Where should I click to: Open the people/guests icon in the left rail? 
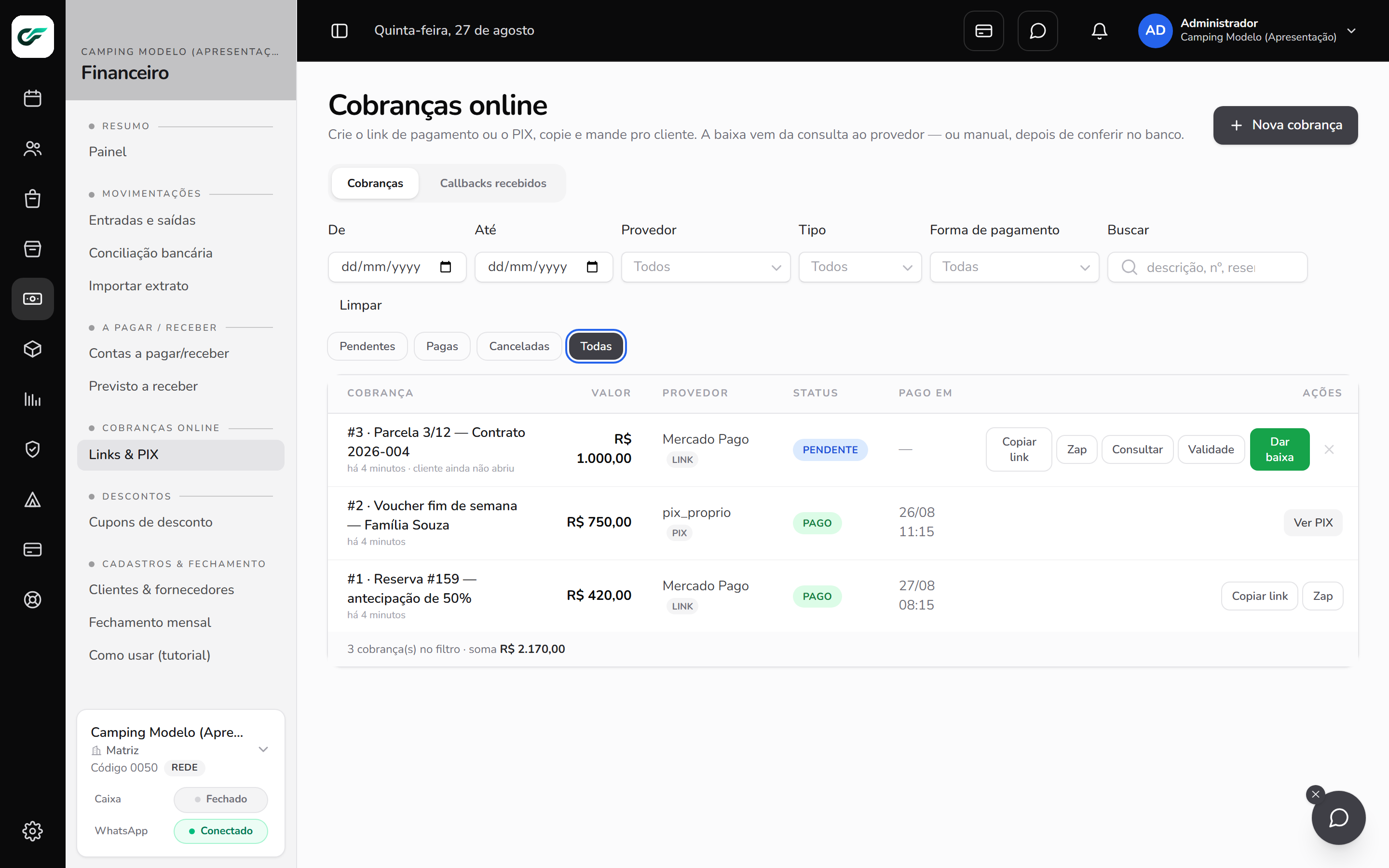click(33, 149)
